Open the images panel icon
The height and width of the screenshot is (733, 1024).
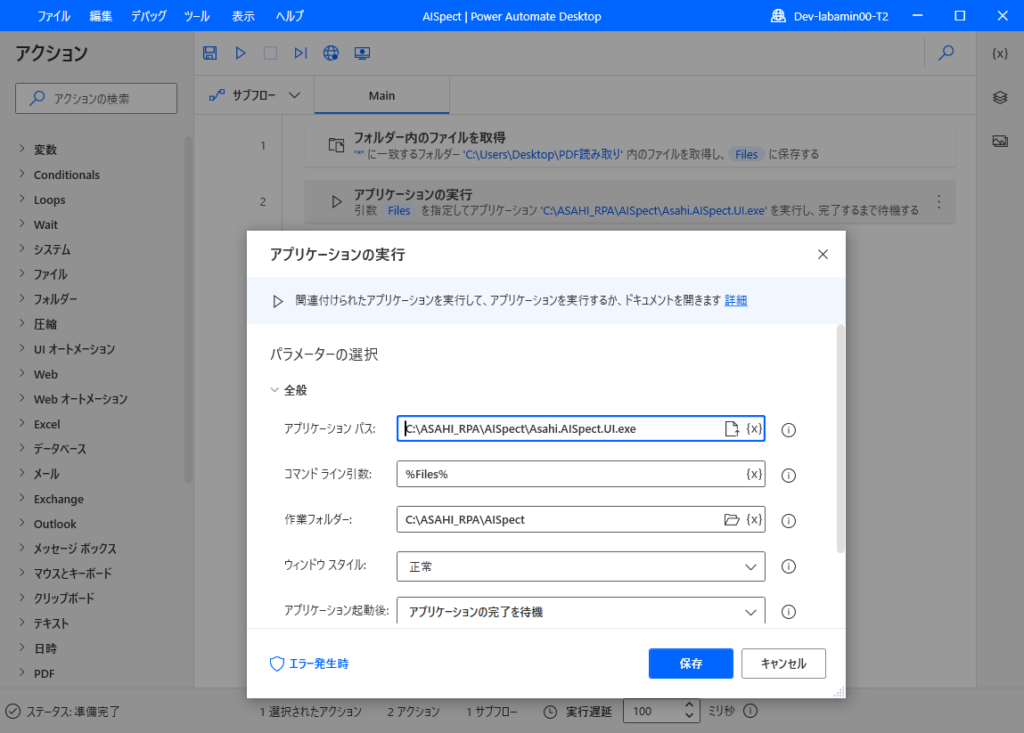click(1000, 141)
